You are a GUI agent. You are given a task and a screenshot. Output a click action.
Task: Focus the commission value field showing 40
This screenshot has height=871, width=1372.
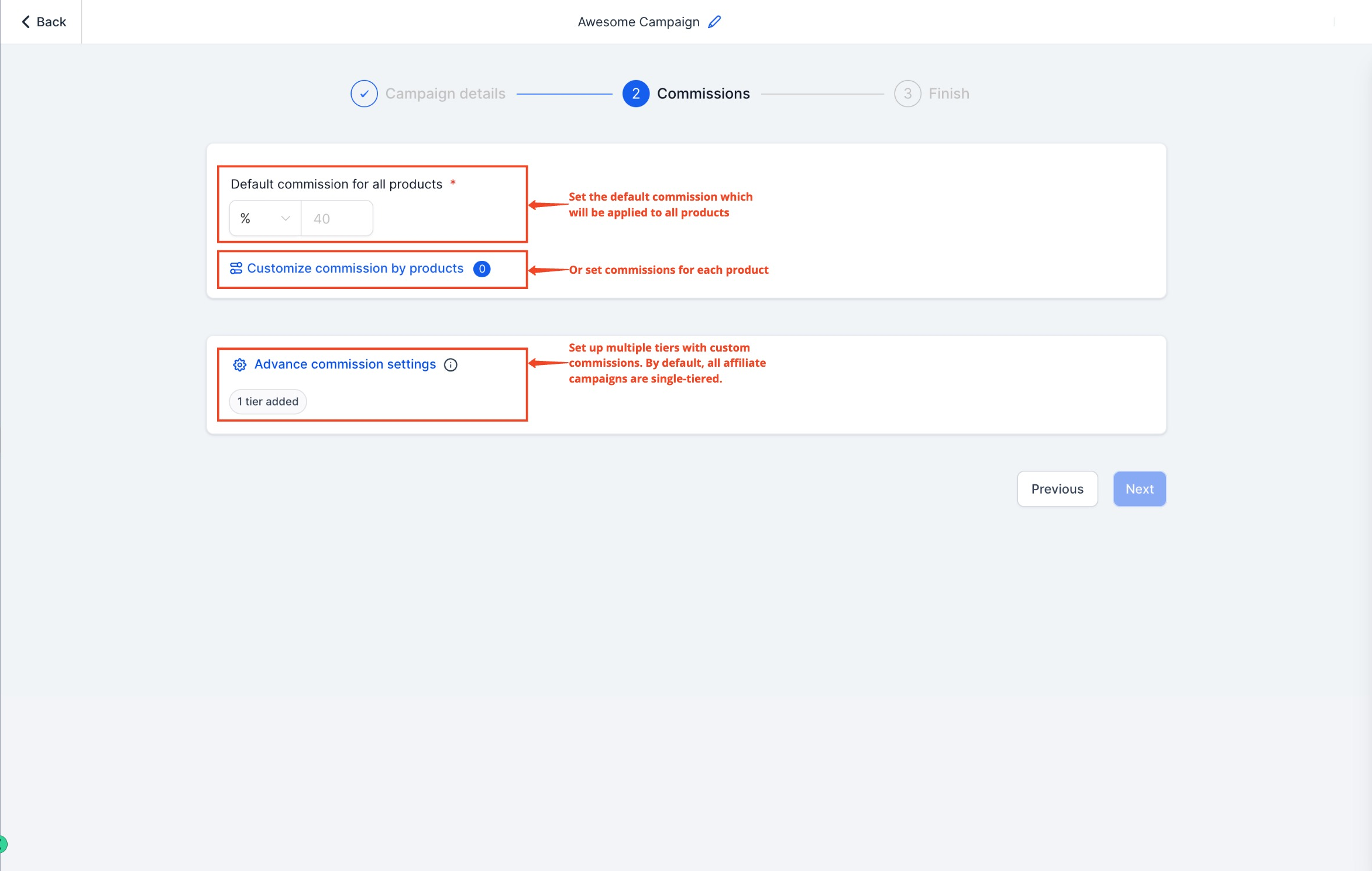[x=337, y=218]
